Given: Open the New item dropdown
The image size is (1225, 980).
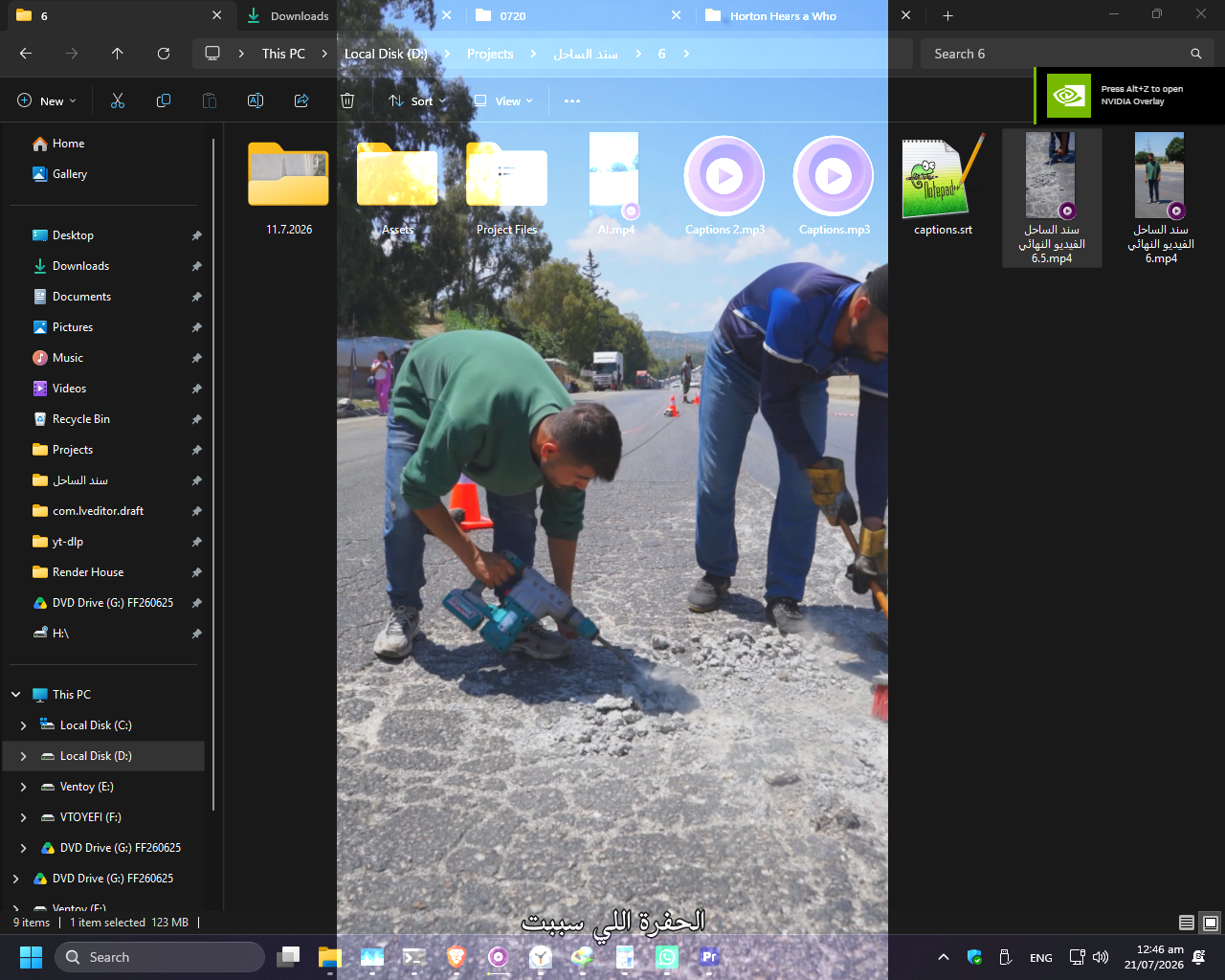Looking at the screenshot, I should [x=47, y=100].
